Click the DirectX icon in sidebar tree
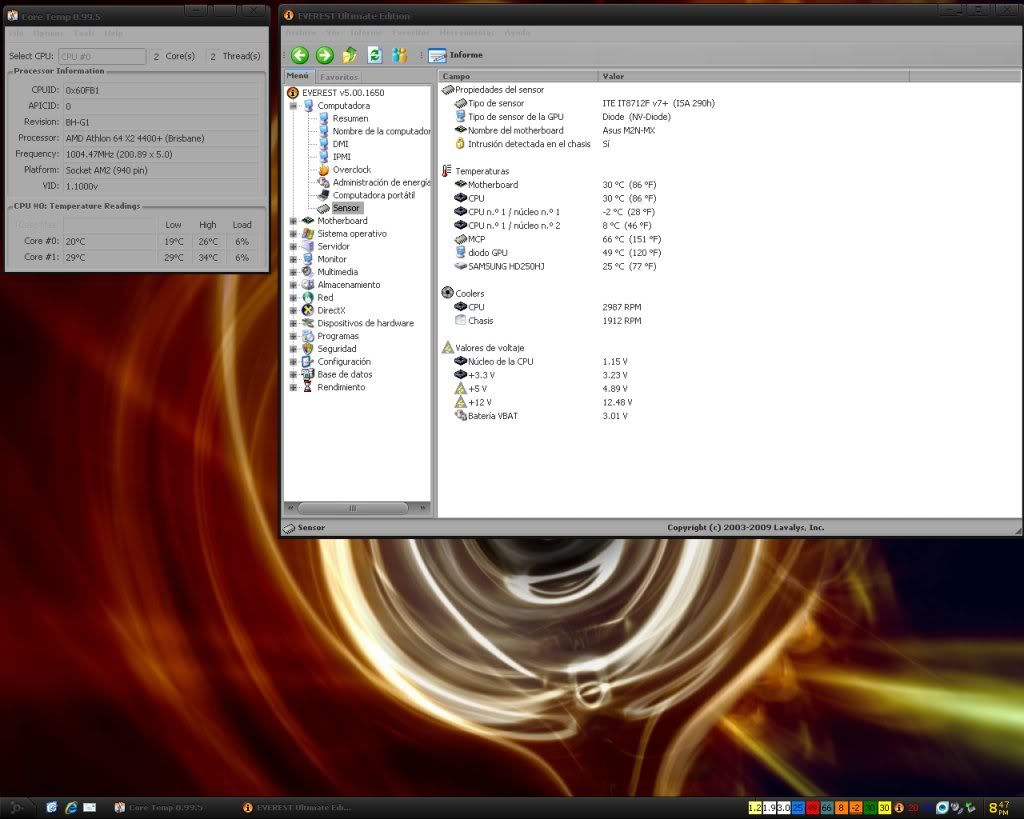The image size is (1024, 819). 308,311
